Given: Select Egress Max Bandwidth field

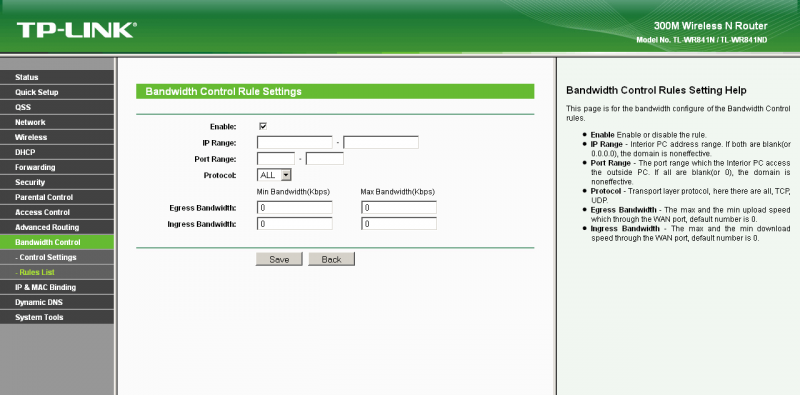Looking at the screenshot, I should (x=399, y=208).
